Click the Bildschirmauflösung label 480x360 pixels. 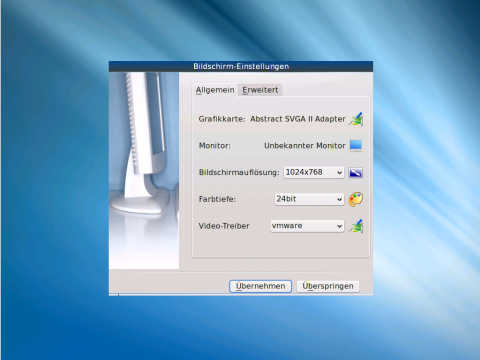coord(239,173)
